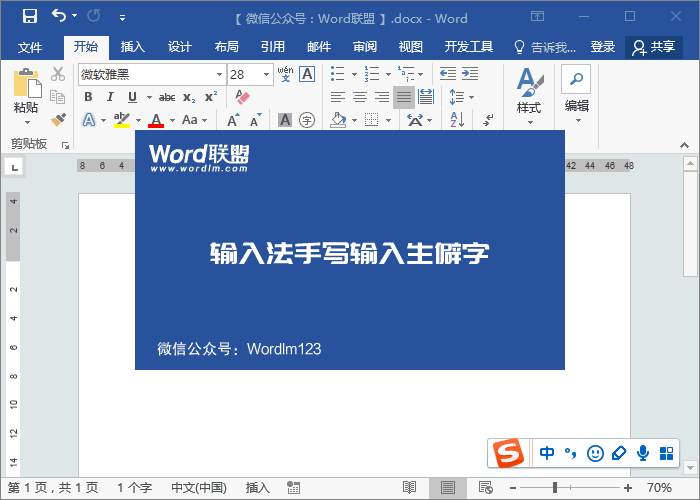This screenshot has width=700, height=500.
Task: Open the font size 28 dropdown
Action: 267,75
